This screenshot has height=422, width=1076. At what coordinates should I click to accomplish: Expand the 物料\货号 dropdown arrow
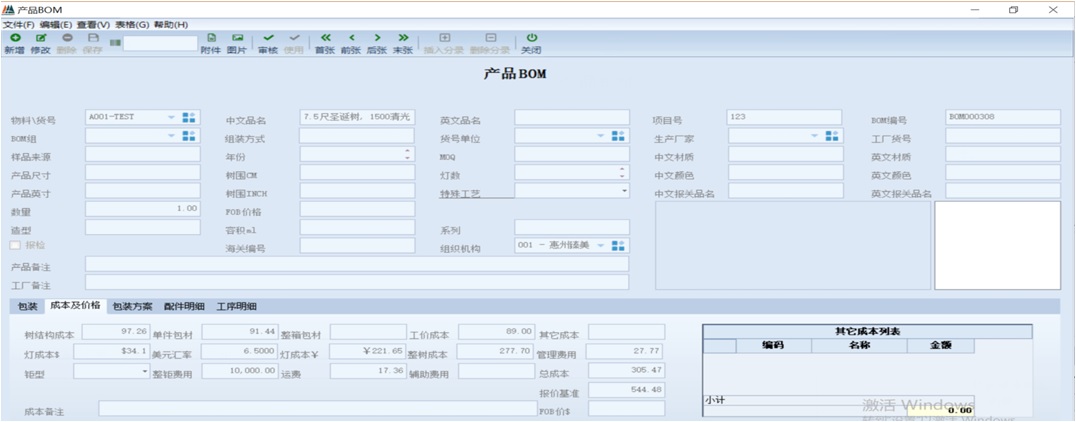pos(172,117)
